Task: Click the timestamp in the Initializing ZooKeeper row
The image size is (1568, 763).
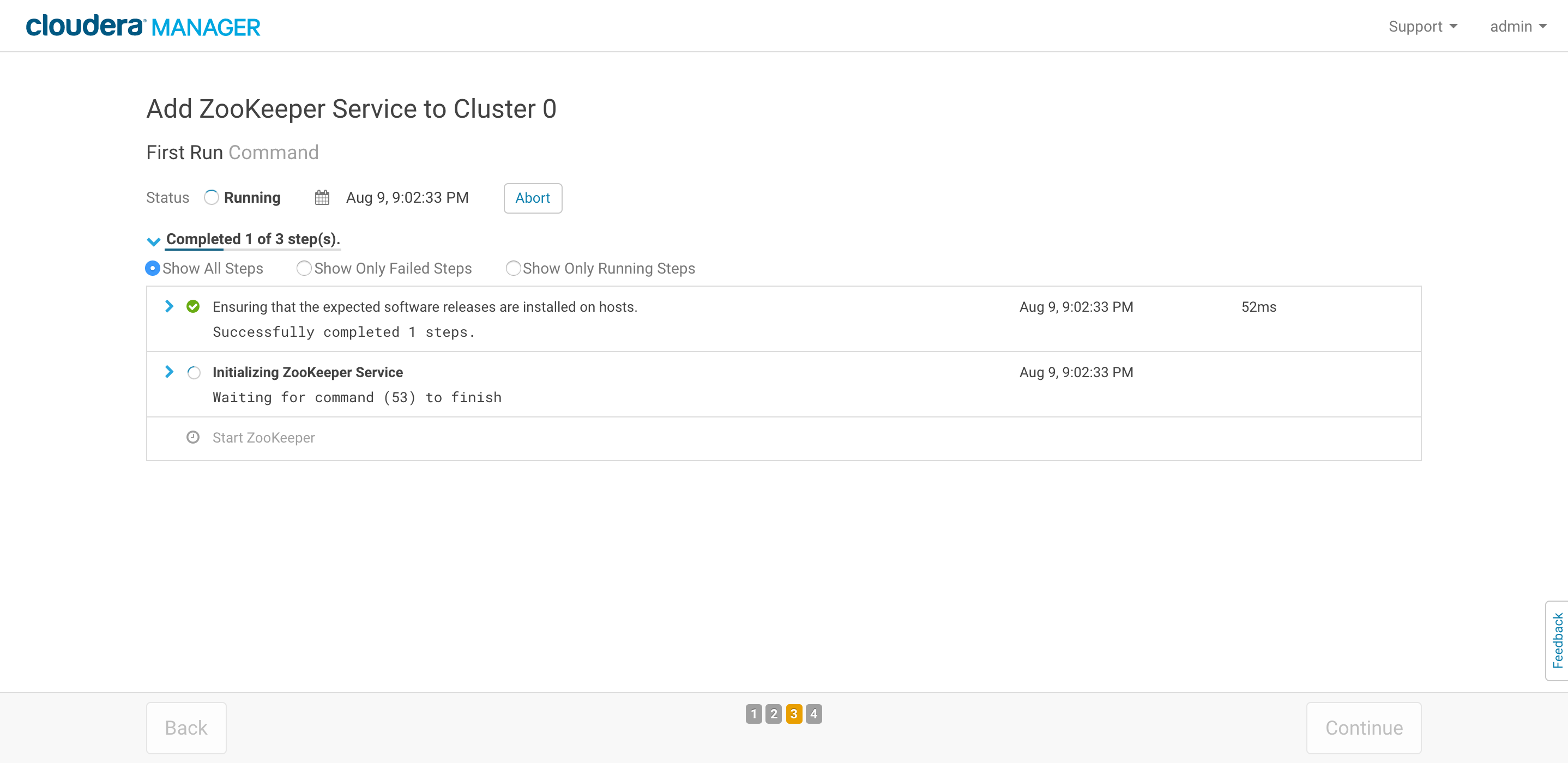Action: click(1076, 372)
